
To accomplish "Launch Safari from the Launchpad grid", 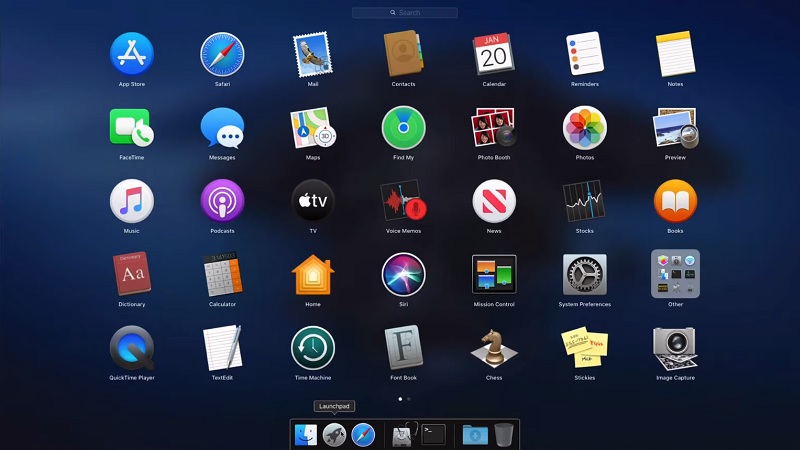I will [x=222, y=54].
